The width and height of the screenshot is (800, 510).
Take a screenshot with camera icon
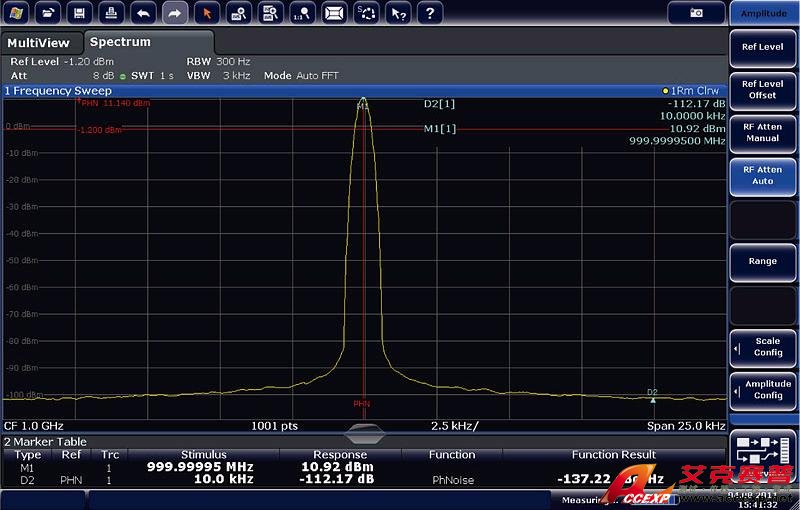pos(696,13)
